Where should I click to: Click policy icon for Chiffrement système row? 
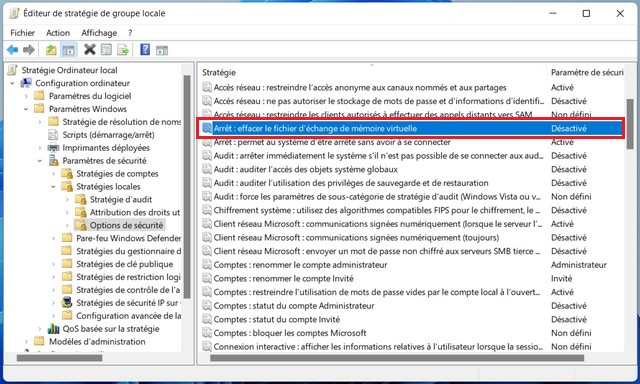pyautogui.click(x=207, y=210)
